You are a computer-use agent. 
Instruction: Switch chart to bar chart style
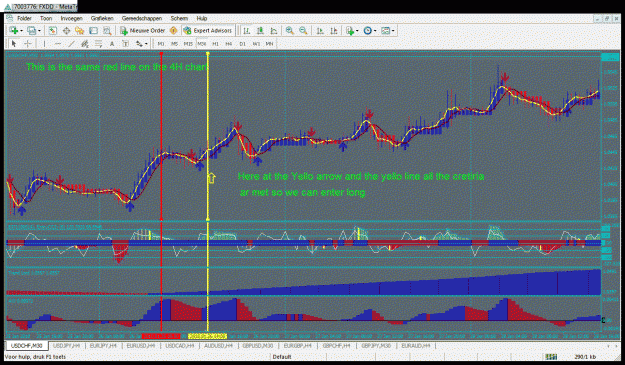(247, 31)
